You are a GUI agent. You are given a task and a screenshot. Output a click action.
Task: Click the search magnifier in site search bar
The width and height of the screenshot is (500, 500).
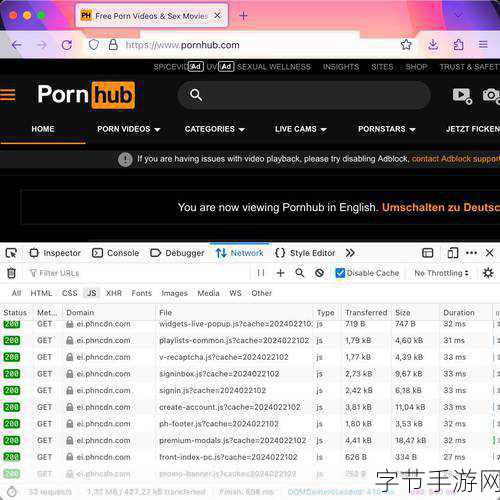point(196,95)
